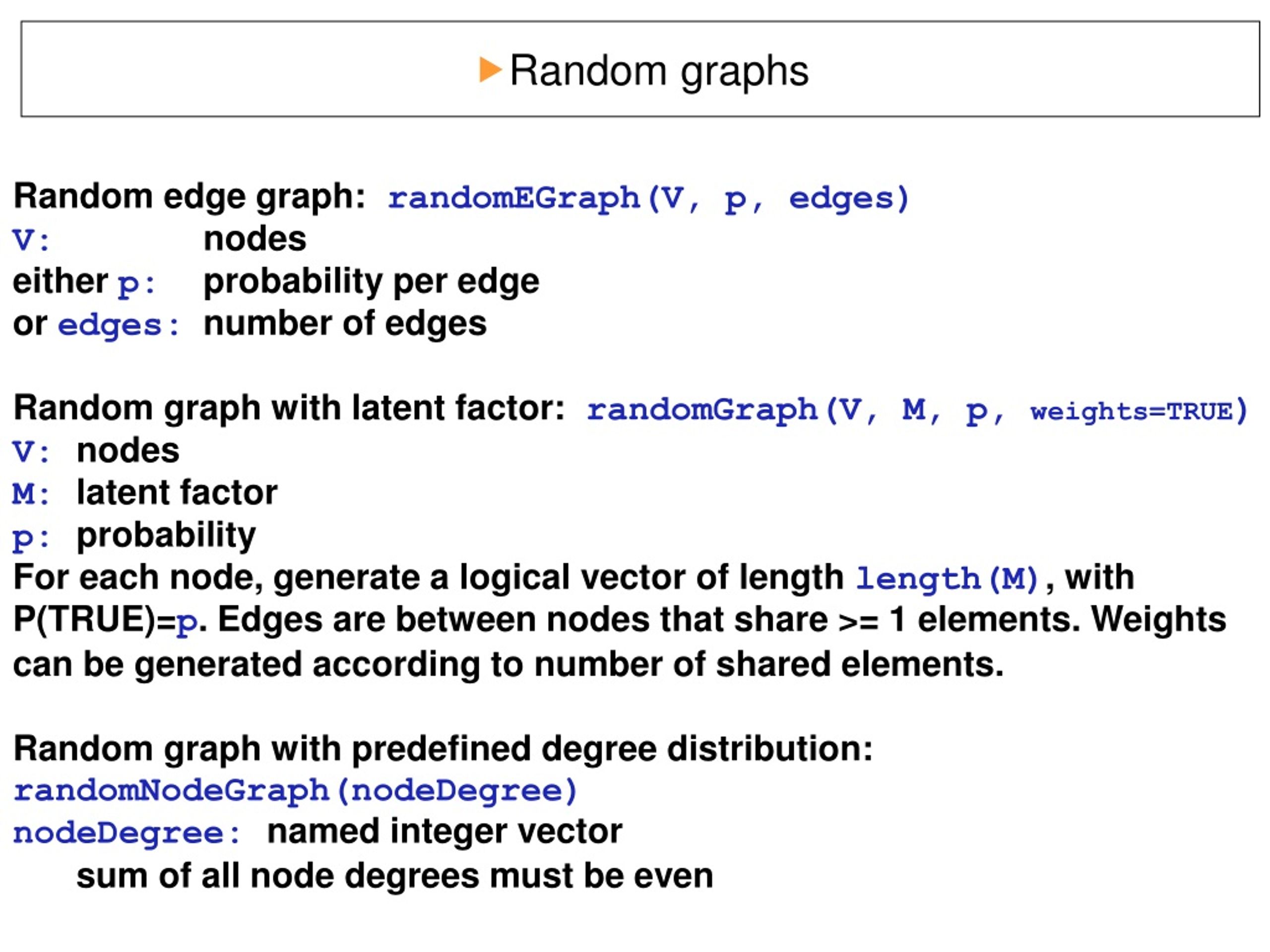Click the 'probability per edge' description
The image size is (1270, 952).
coord(371,282)
